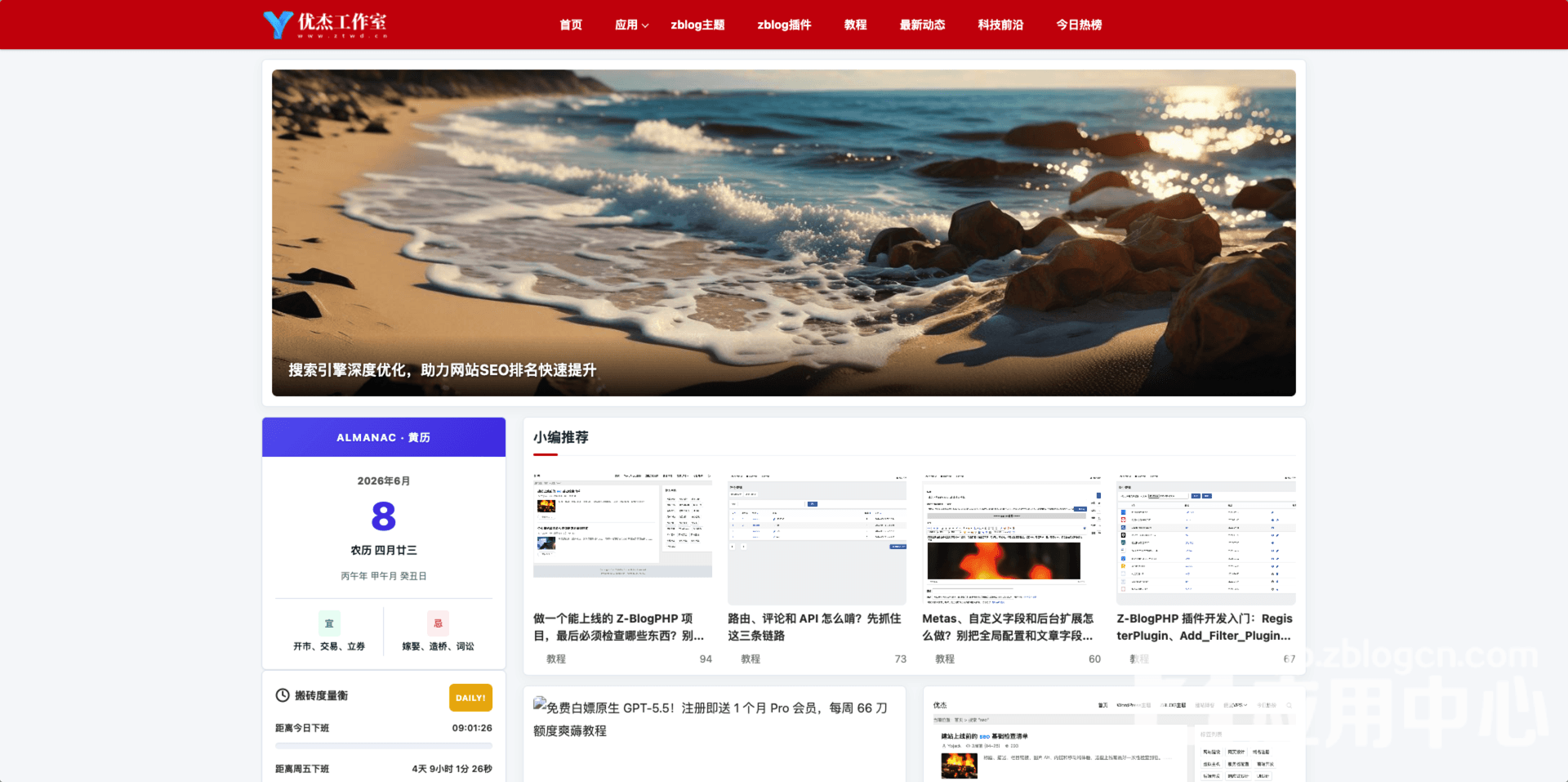Click the 距离今日下班 progress bar
This screenshot has height=782, width=1568.
tap(384, 746)
